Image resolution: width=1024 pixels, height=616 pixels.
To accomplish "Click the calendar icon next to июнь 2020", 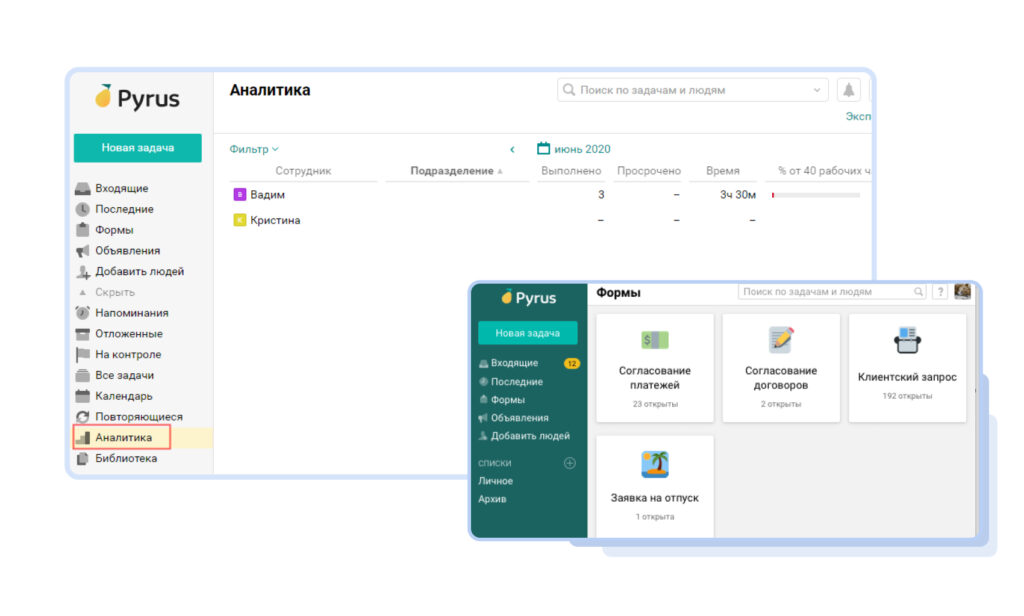I will pyautogui.click(x=543, y=148).
